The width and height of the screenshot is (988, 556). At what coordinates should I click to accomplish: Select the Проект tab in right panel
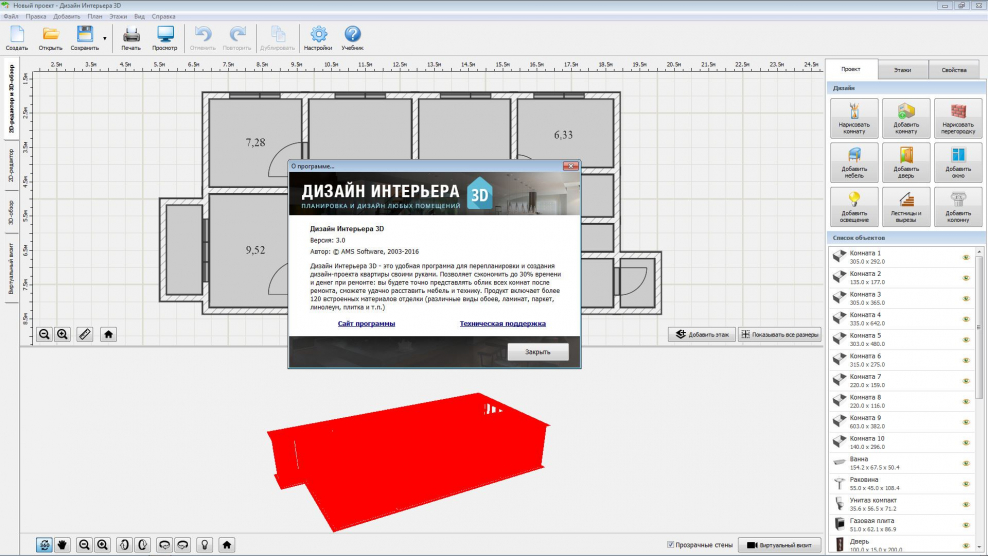pyautogui.click(x=851, y=69)
